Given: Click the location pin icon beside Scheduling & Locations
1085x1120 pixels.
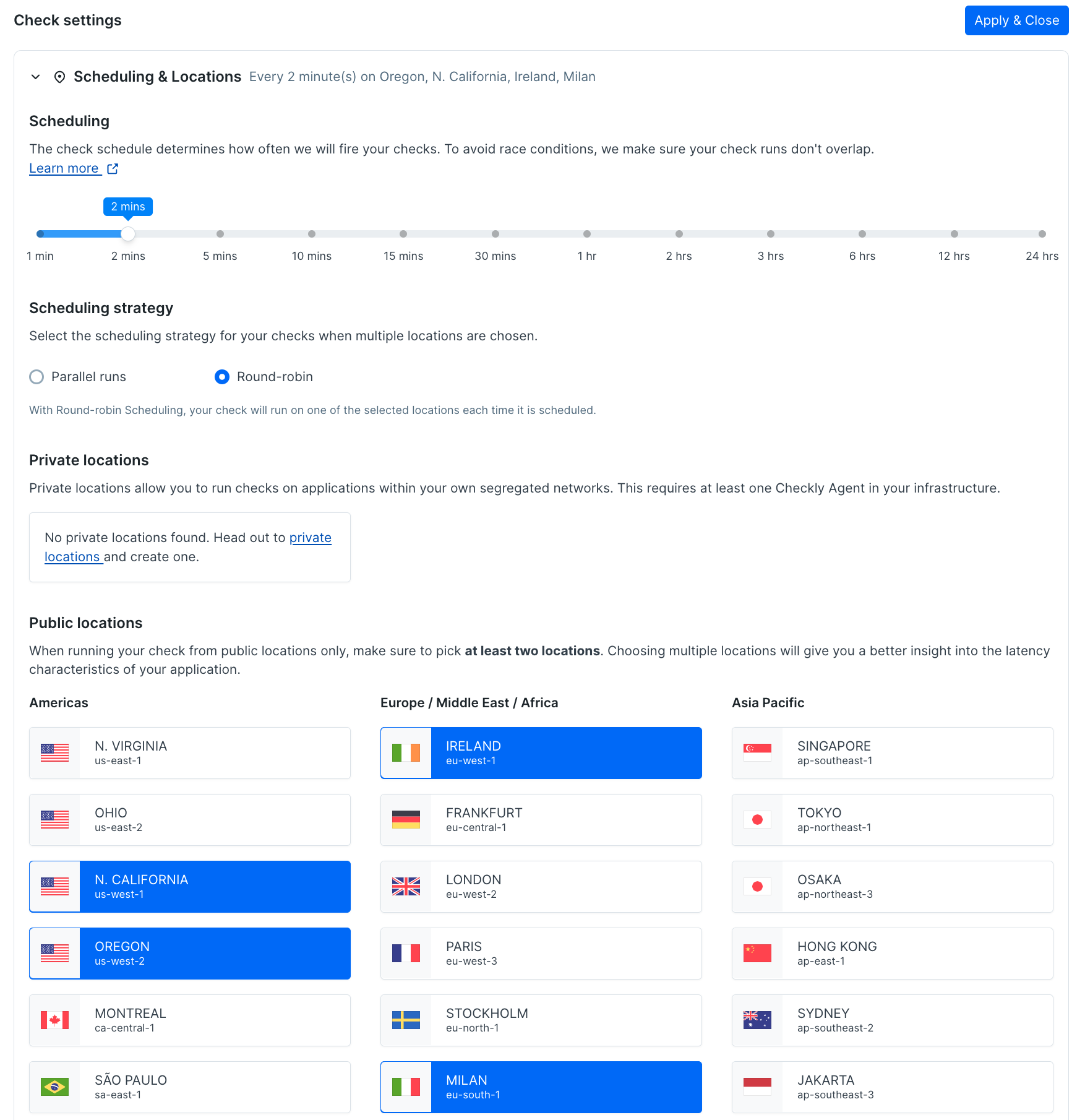Looking at the screenshot, I should coord(59,77).
